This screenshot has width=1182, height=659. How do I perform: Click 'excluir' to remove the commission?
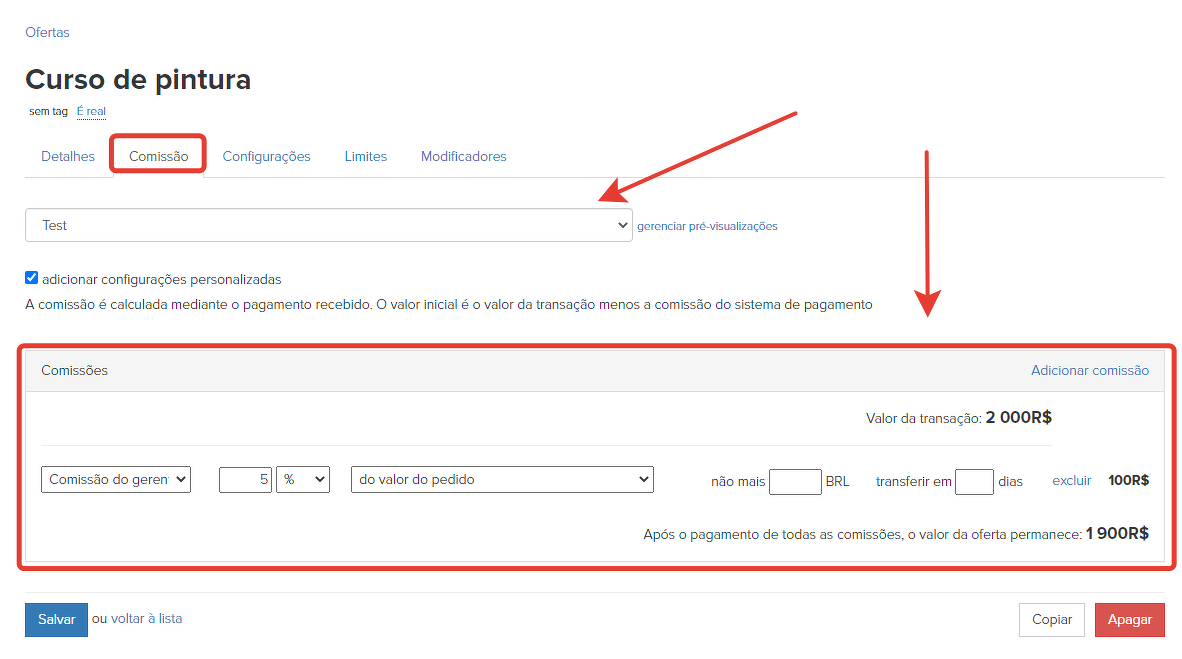(1071, 481)
